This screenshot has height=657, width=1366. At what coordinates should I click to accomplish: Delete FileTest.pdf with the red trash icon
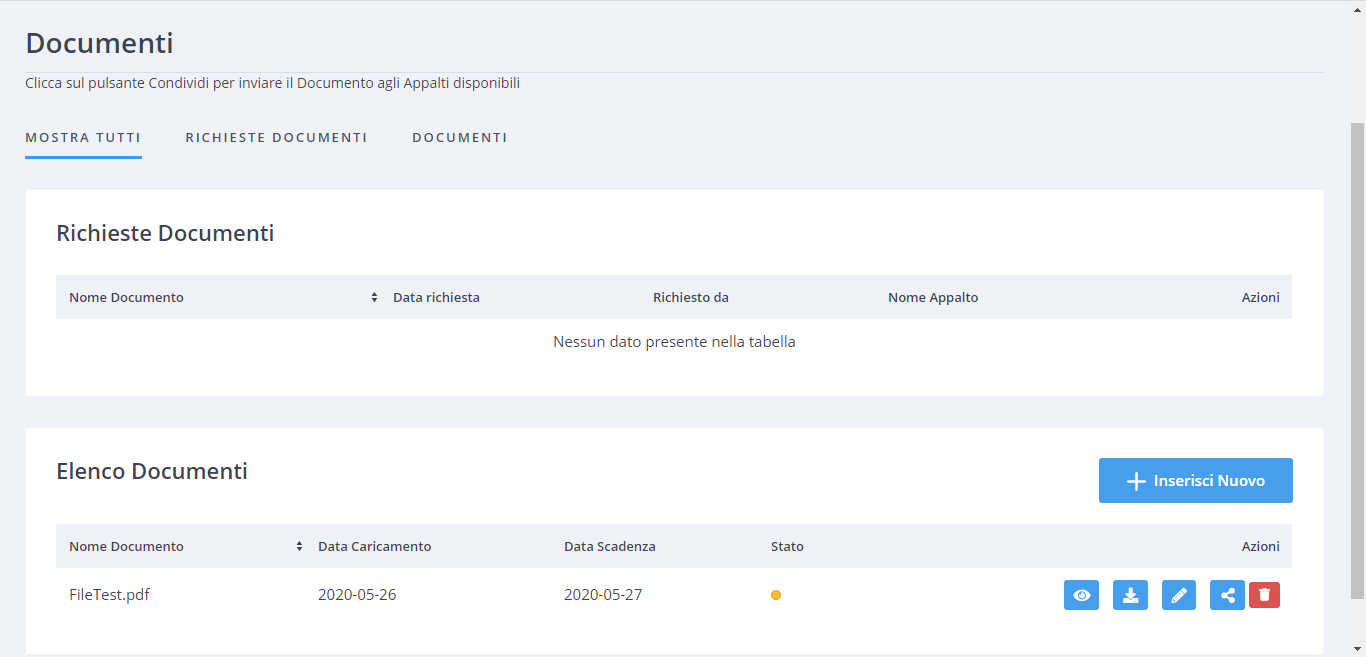pyautogui.click(x=1264, y=595)
